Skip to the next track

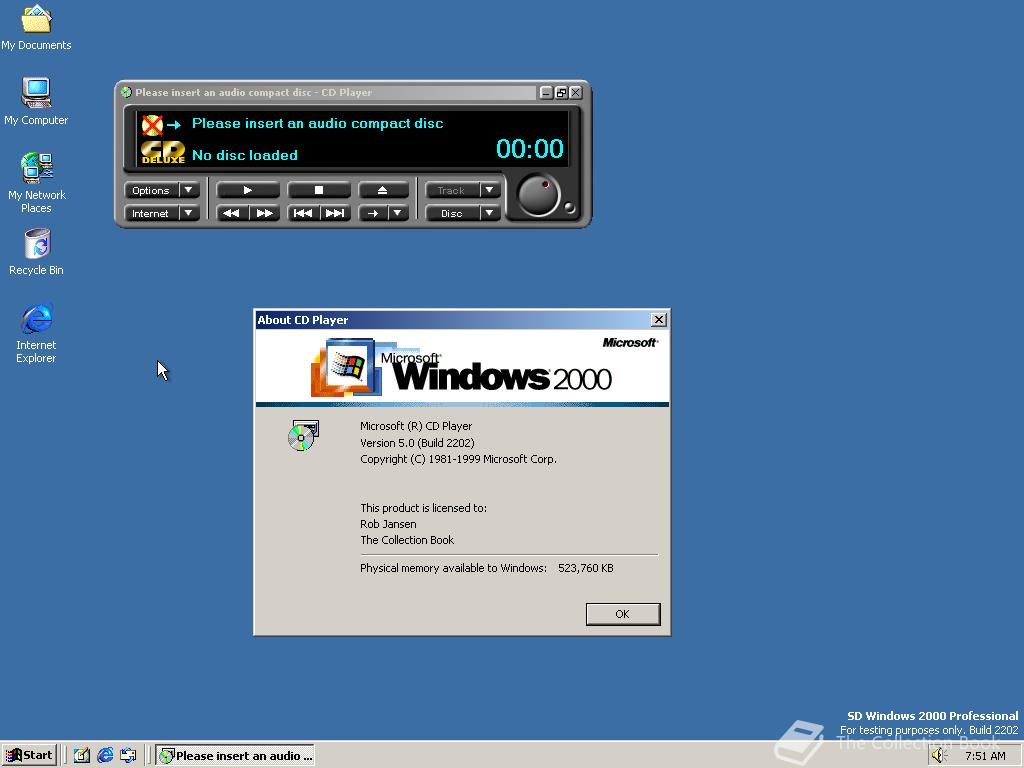coord(335,213)
